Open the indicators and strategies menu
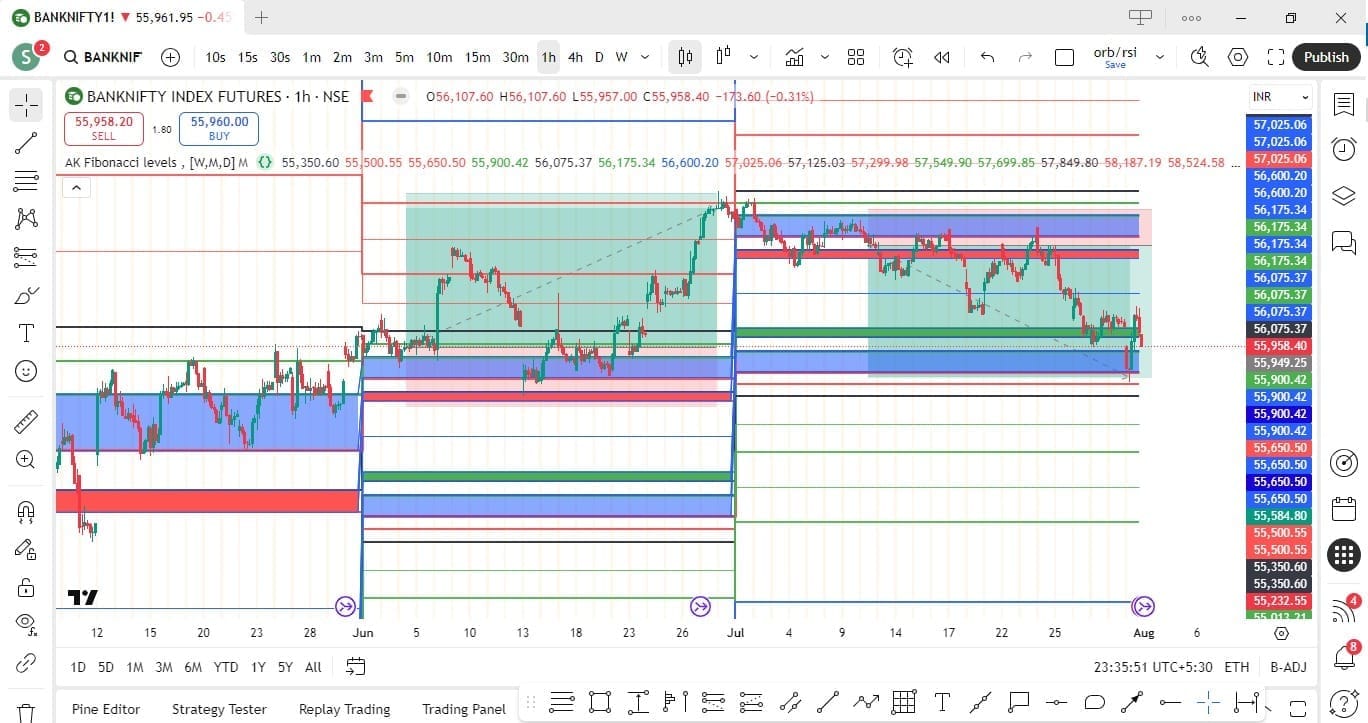 tap(795, 57)
